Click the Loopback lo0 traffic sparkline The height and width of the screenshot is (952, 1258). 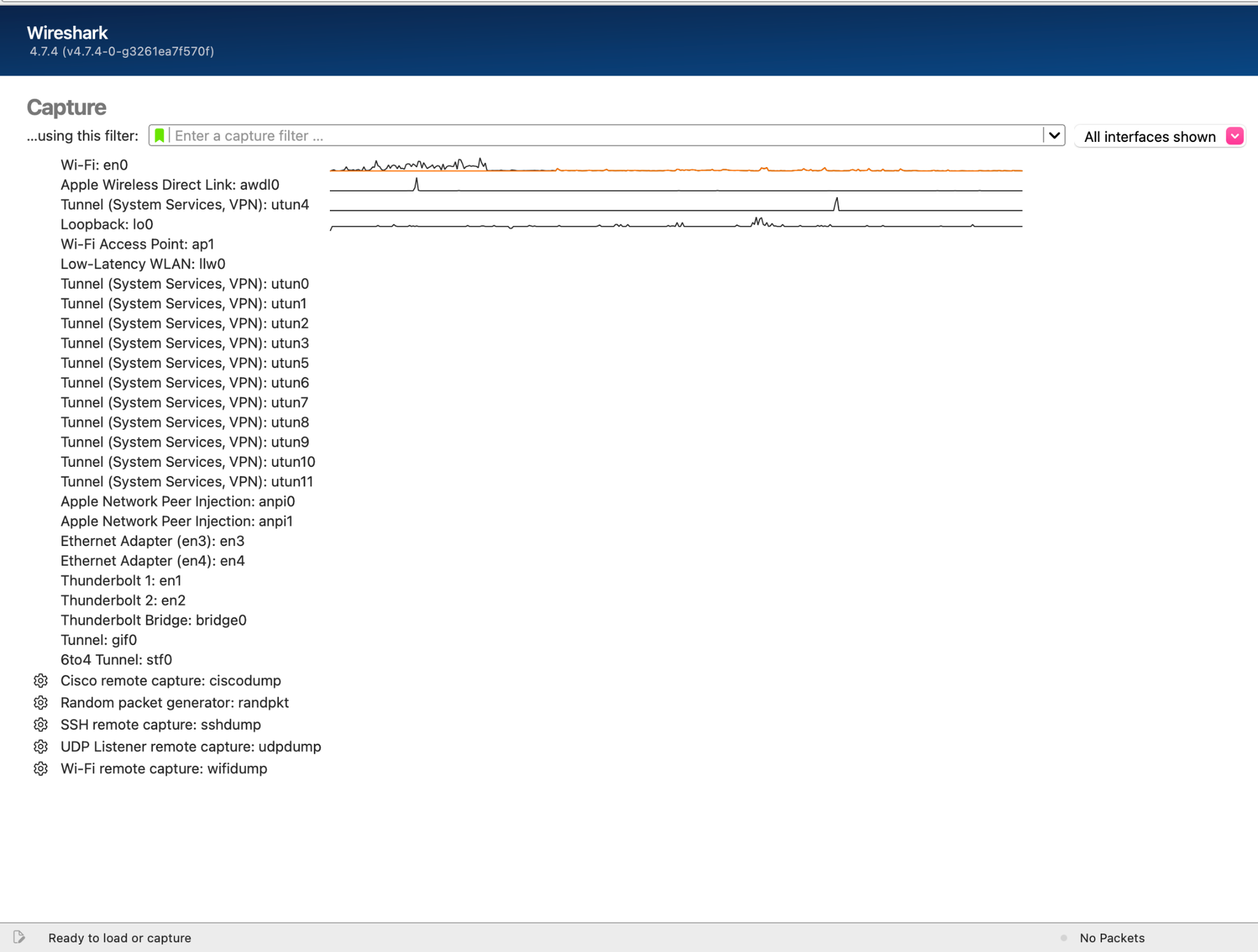click(676, 224)
